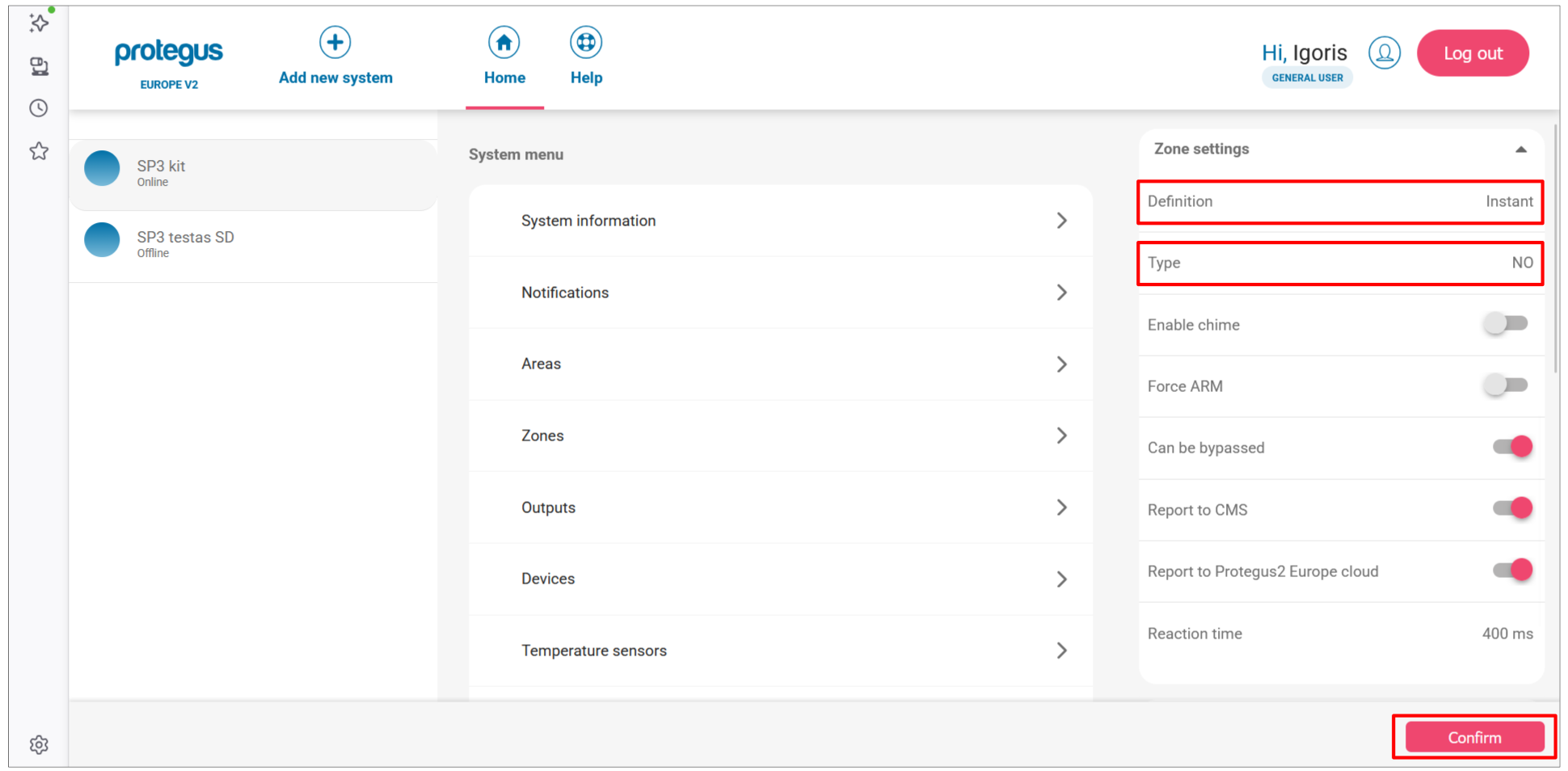Viewport: 1568px width, 771px height.
Task: Expand Temperature sensors chevron
Action: pyautogui.click(x=1062, y=651)
